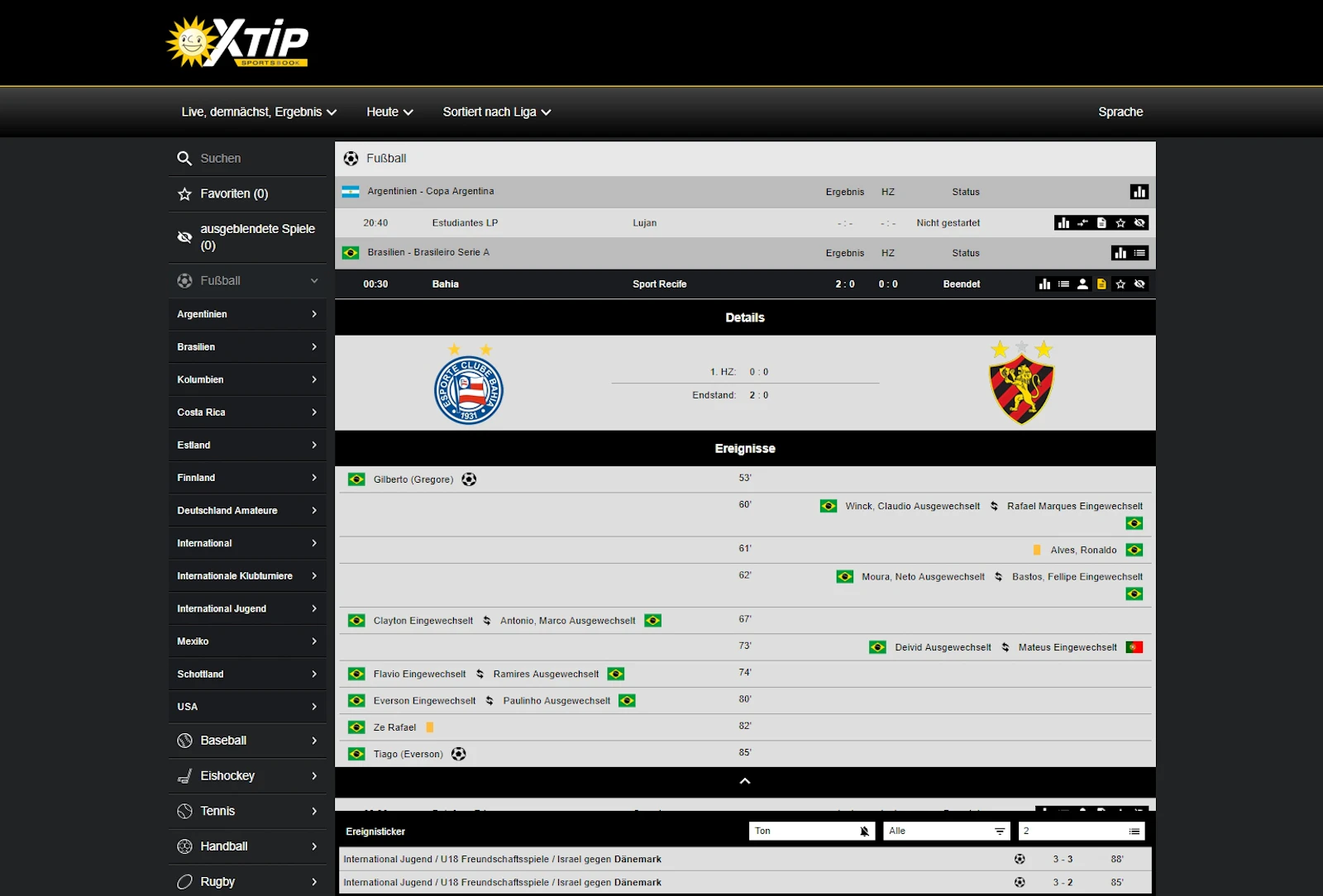Open statistics icon in Copa Argentina header
This screenshot has width=1323, height=896.
click(1139, 191)
